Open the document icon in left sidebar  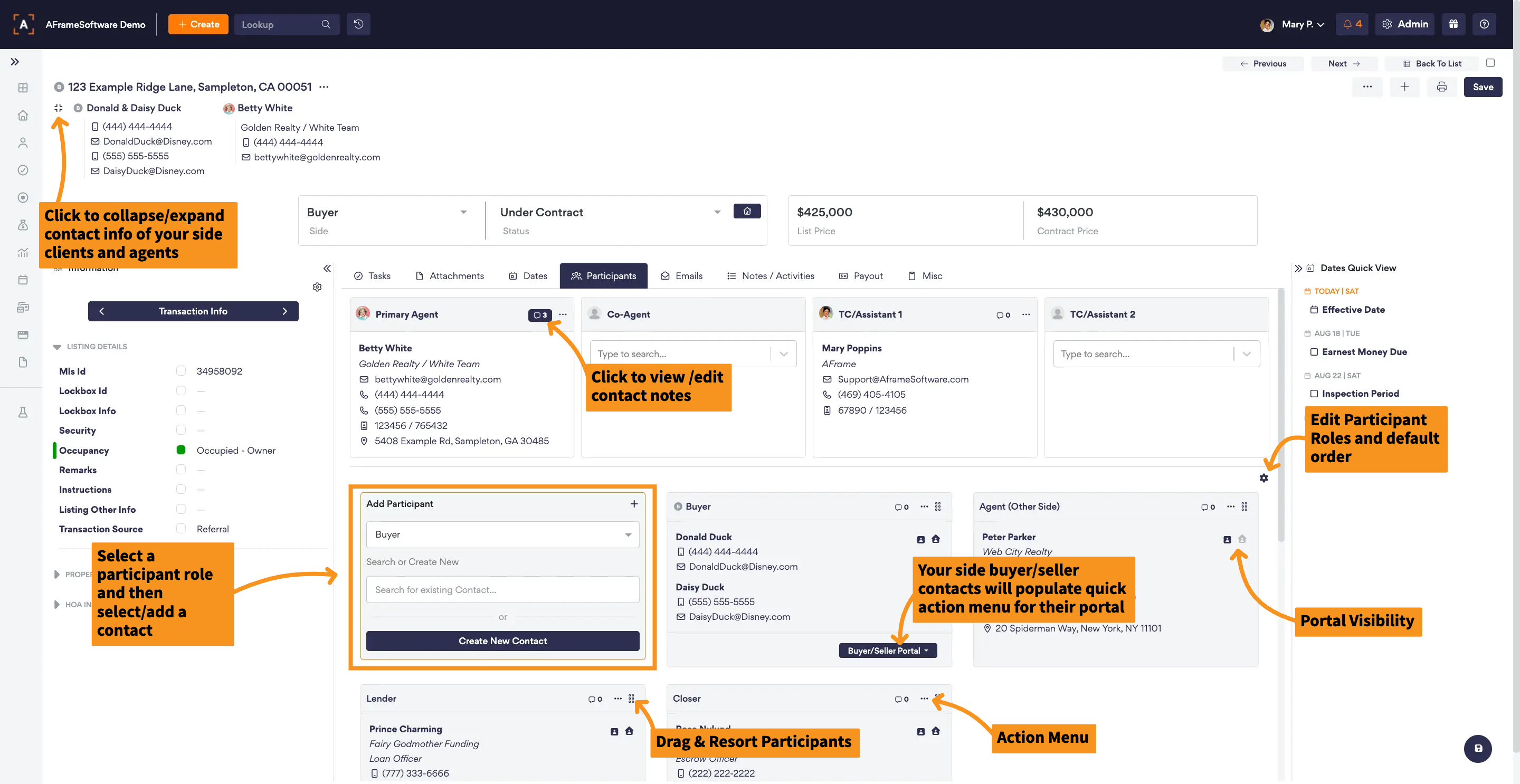click(23, 362)
